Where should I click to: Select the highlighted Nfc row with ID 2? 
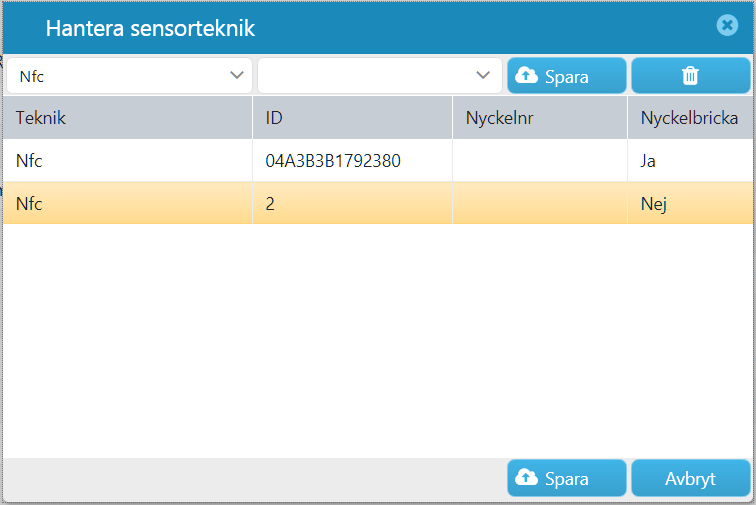click(x=378, y=203)
